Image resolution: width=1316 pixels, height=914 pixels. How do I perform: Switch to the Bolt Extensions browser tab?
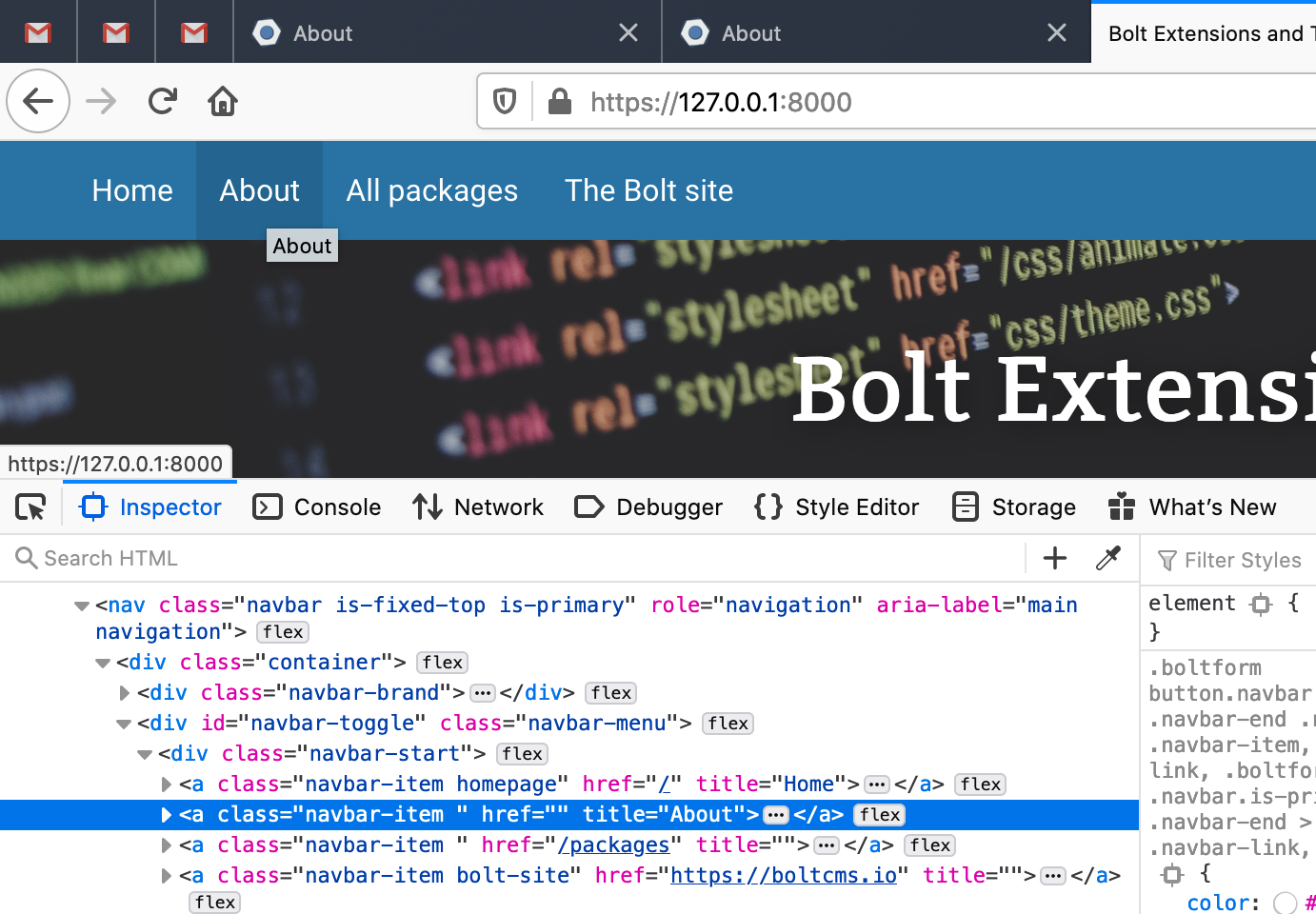point(1204,33)
